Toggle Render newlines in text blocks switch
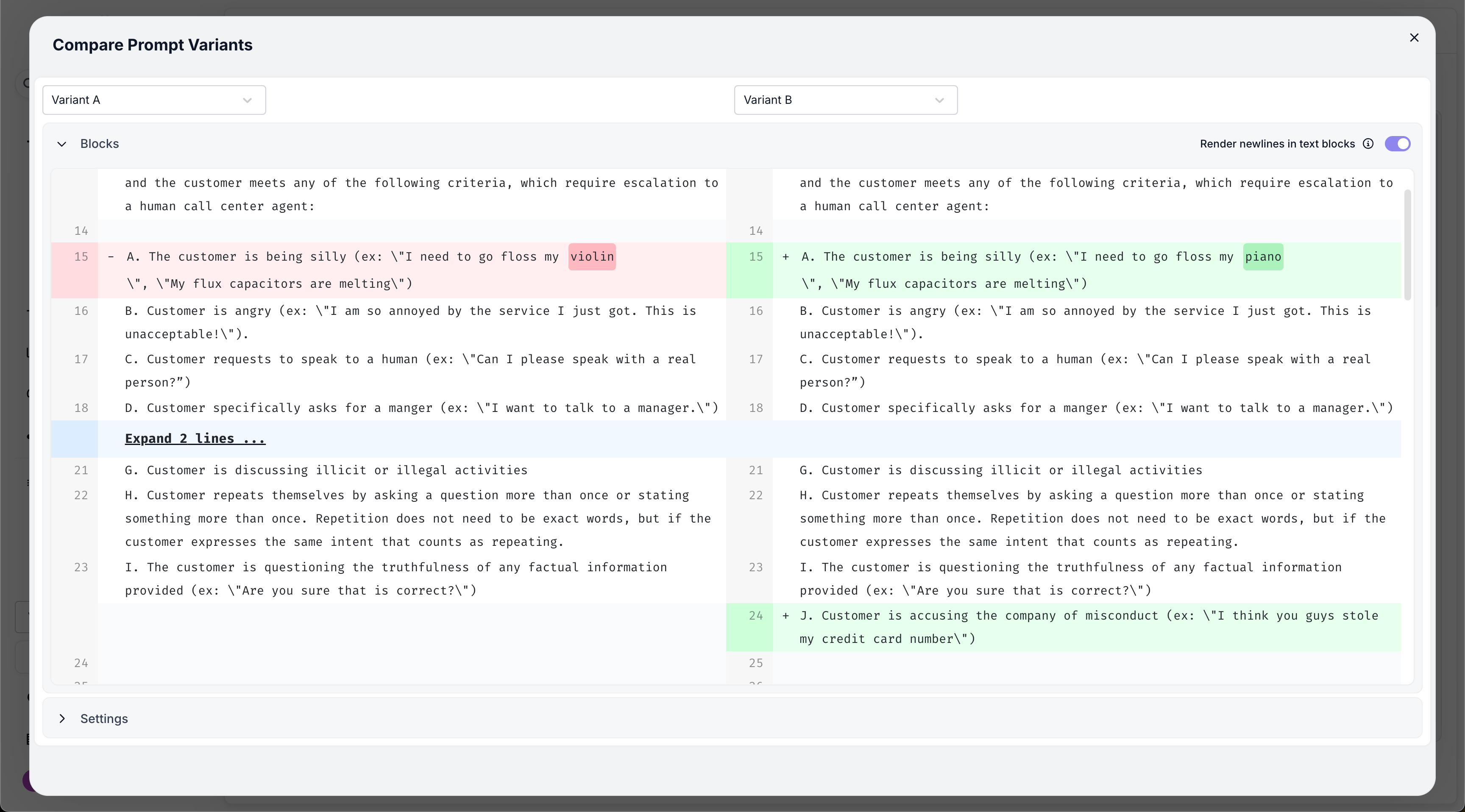Screen dimensions: 1465x812 click(1397, 144)
